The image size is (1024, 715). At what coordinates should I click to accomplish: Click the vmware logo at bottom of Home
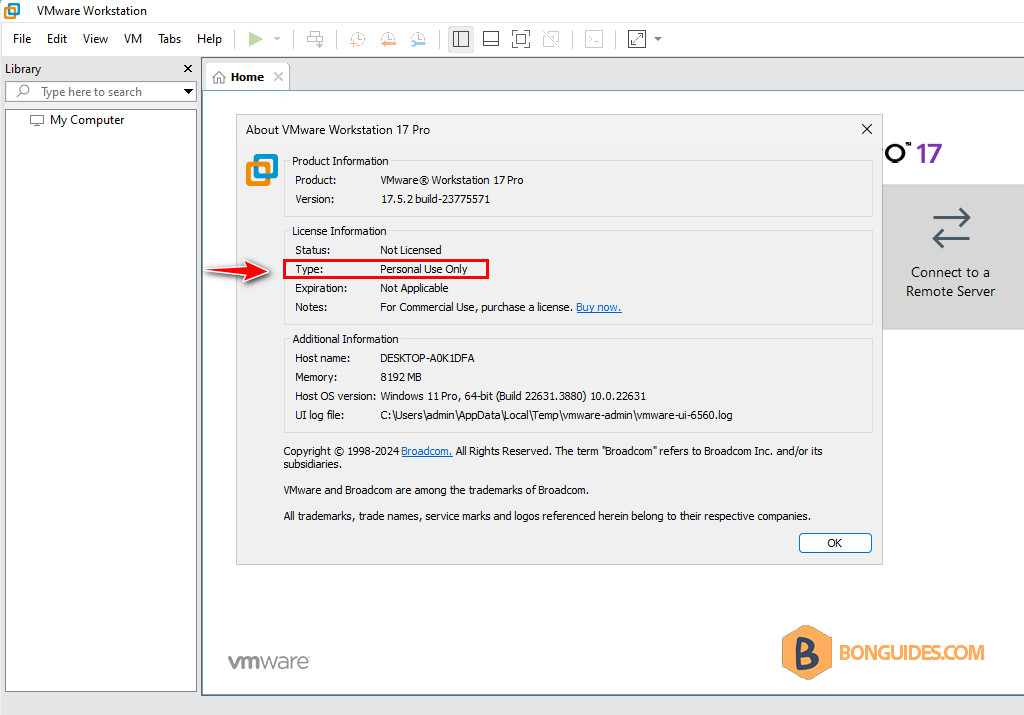[x=268, y=661]
